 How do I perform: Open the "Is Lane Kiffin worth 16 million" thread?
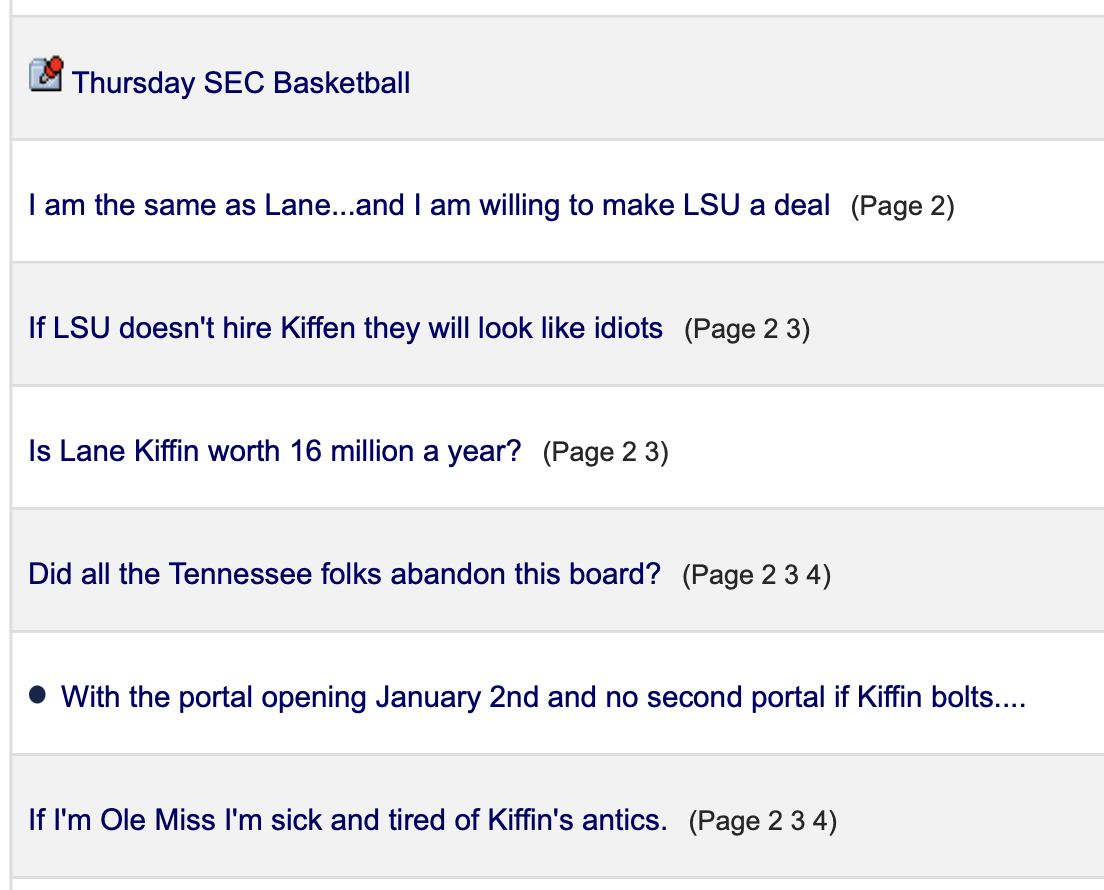pos(275,451)
